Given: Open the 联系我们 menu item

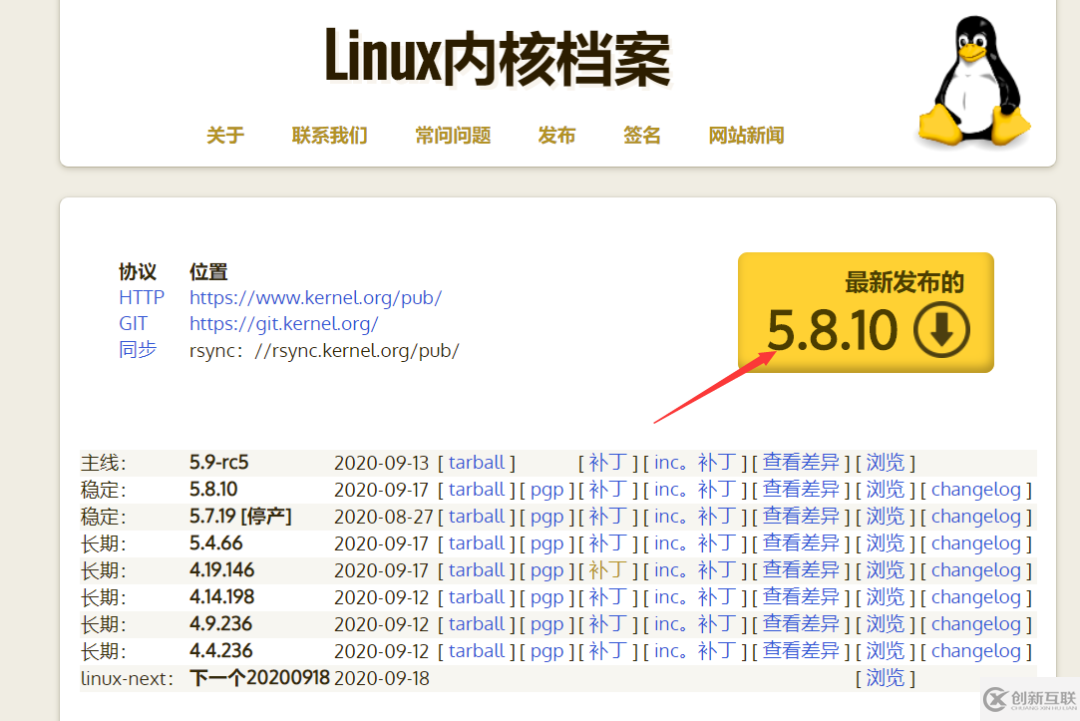Looking at the screenshot, I should click(330, 135).
